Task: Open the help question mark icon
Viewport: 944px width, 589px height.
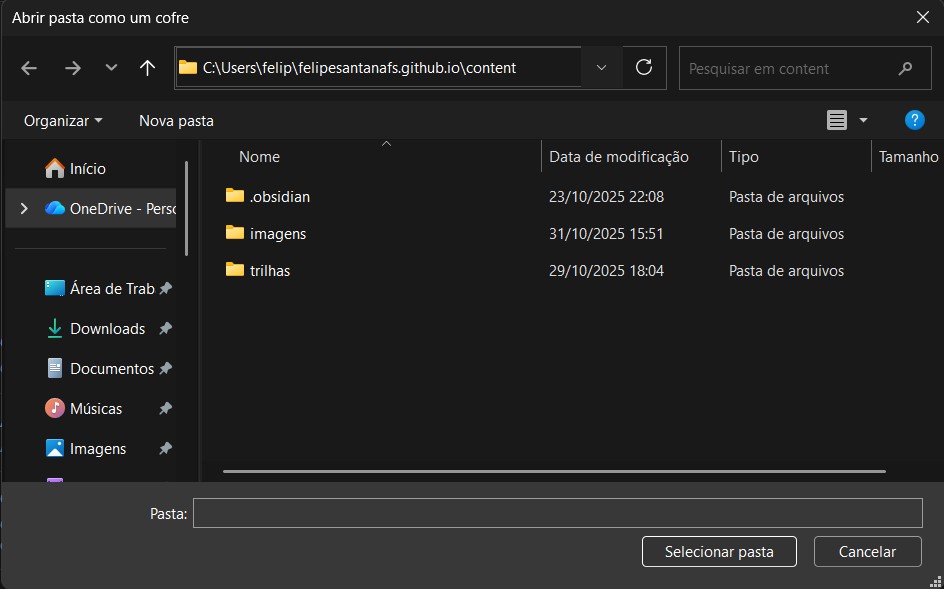Action: 914,120
